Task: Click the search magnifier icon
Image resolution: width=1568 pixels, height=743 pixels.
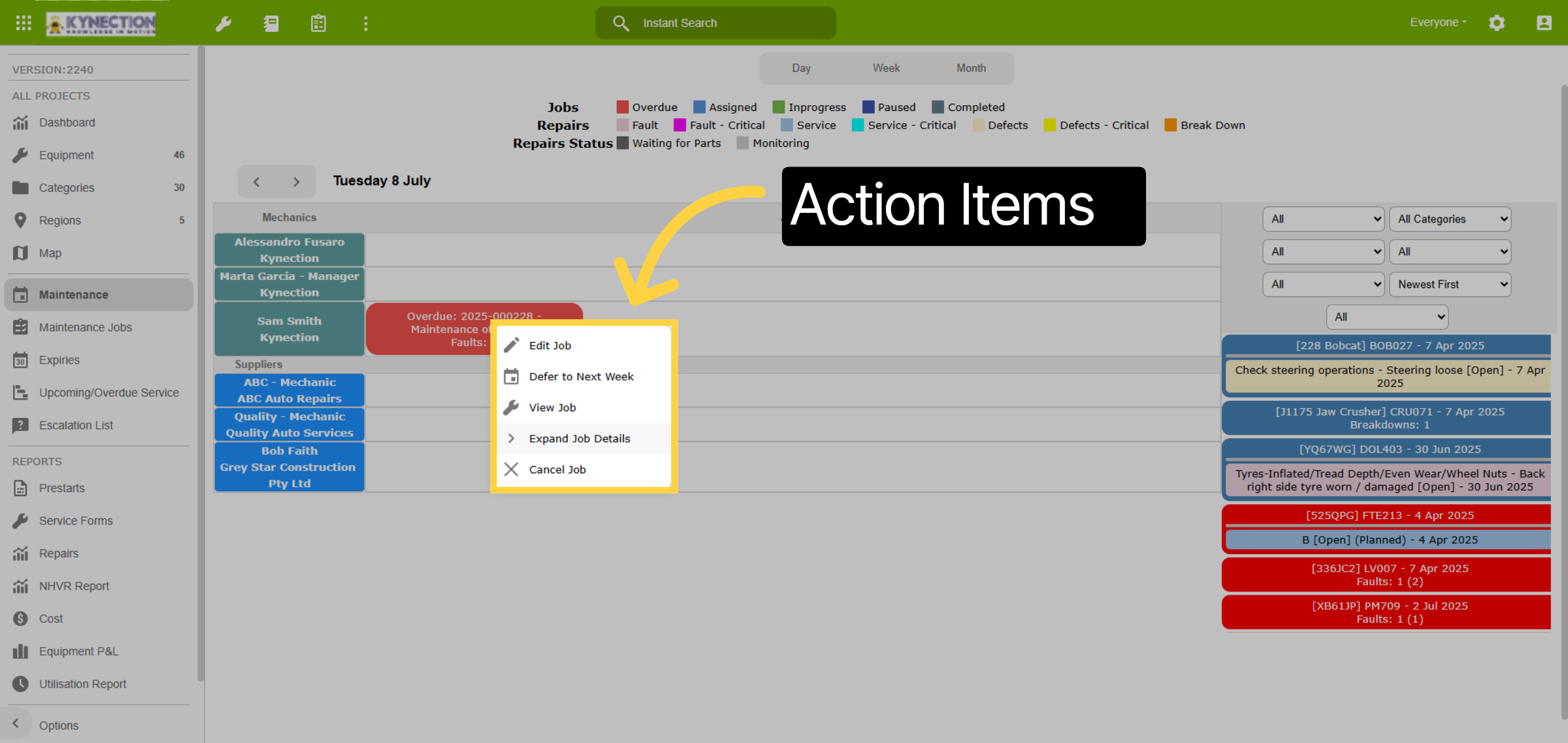Action: coord(621,24)
